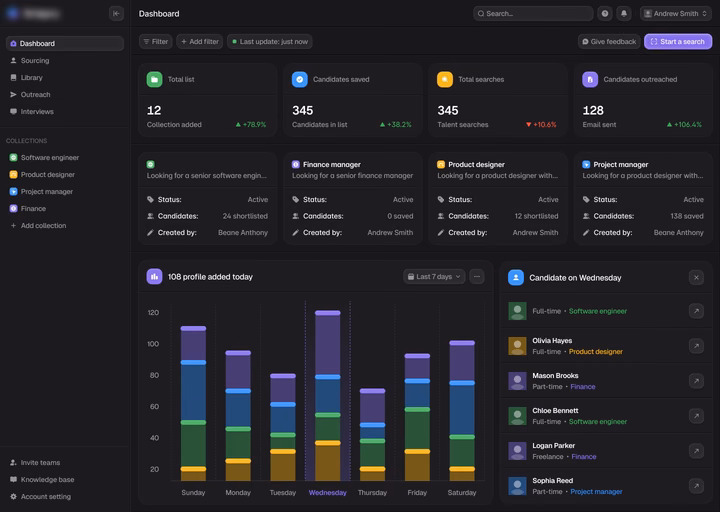Viewport: 720px width, 512px height.
Task: Open Outreach in the sidebar
Action: [65, 94]
